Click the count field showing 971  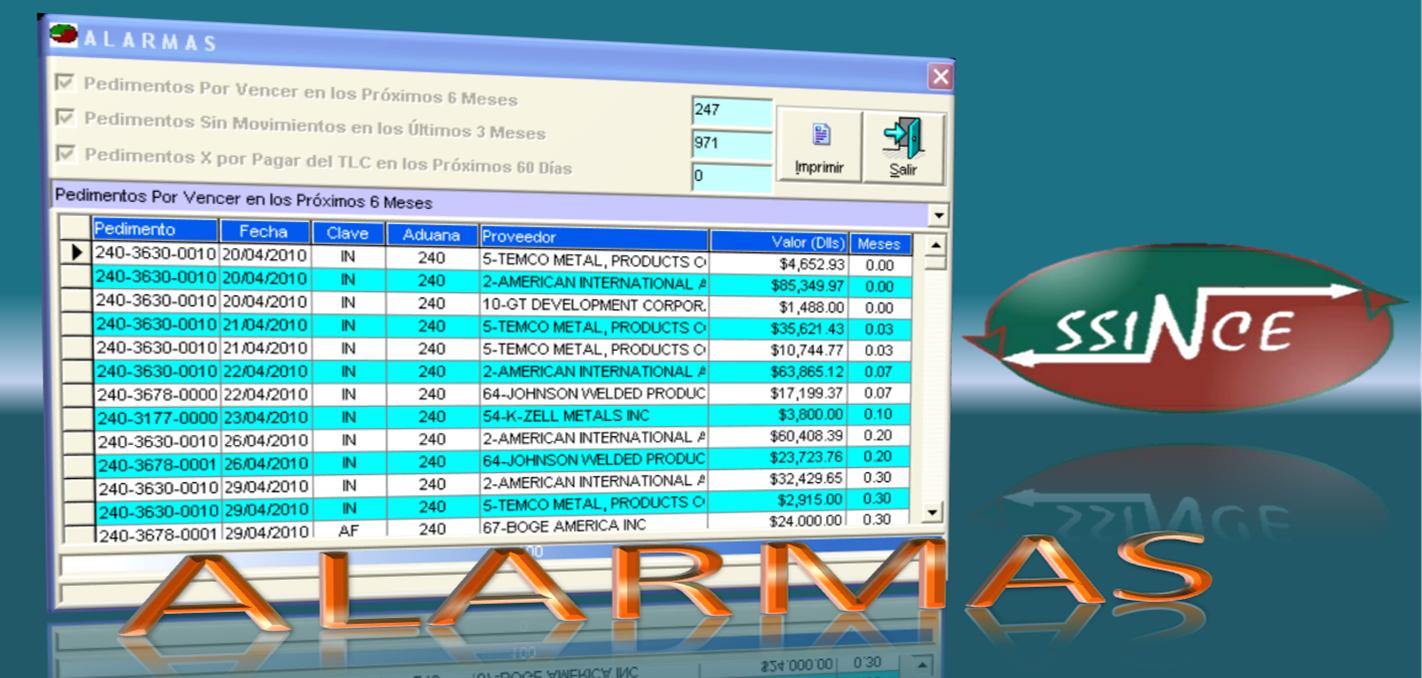point(731,144)
